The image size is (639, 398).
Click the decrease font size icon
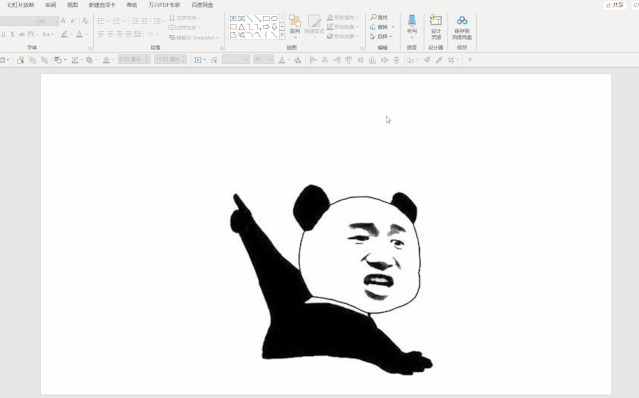pos(73,21)
